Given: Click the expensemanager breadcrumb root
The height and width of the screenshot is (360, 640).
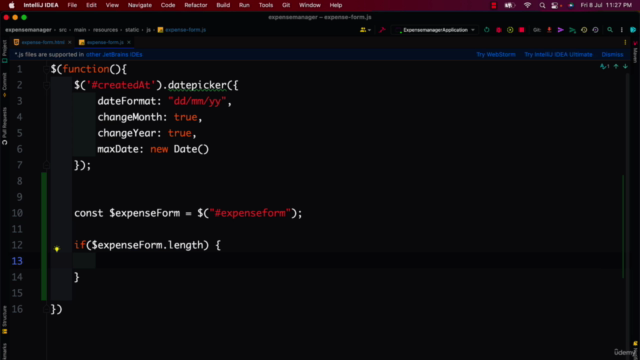Looking at the screenshot, I should coord(28,30).
